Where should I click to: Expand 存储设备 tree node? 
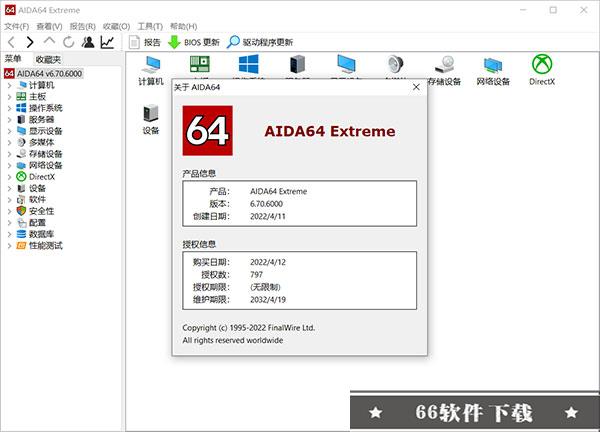coord(10,154)
